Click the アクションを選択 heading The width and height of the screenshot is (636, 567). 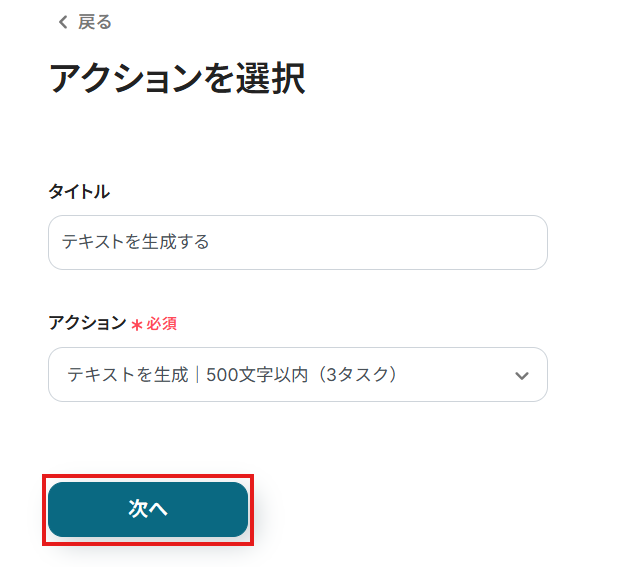click(x=177, y=78)
